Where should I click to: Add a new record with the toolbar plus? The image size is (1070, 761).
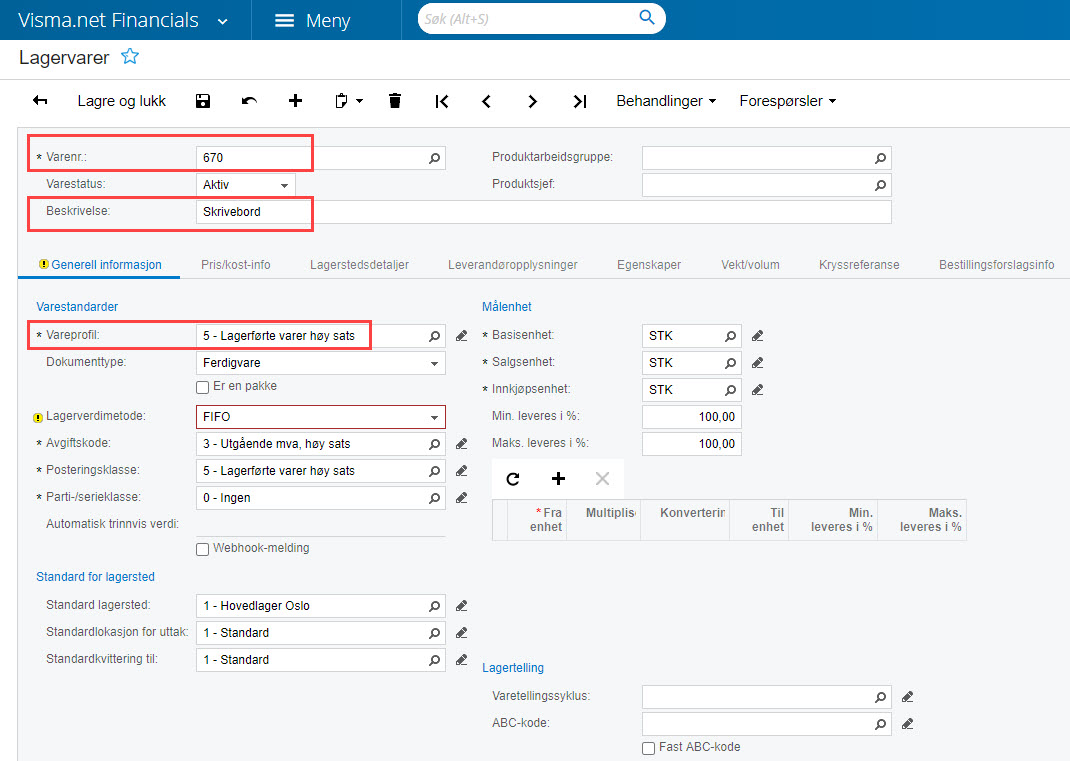click(x=295, y=101)
